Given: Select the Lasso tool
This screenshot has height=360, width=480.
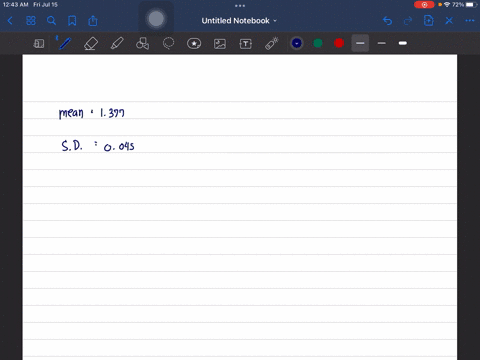Looking at the screenshot, I should pos(168,43).
